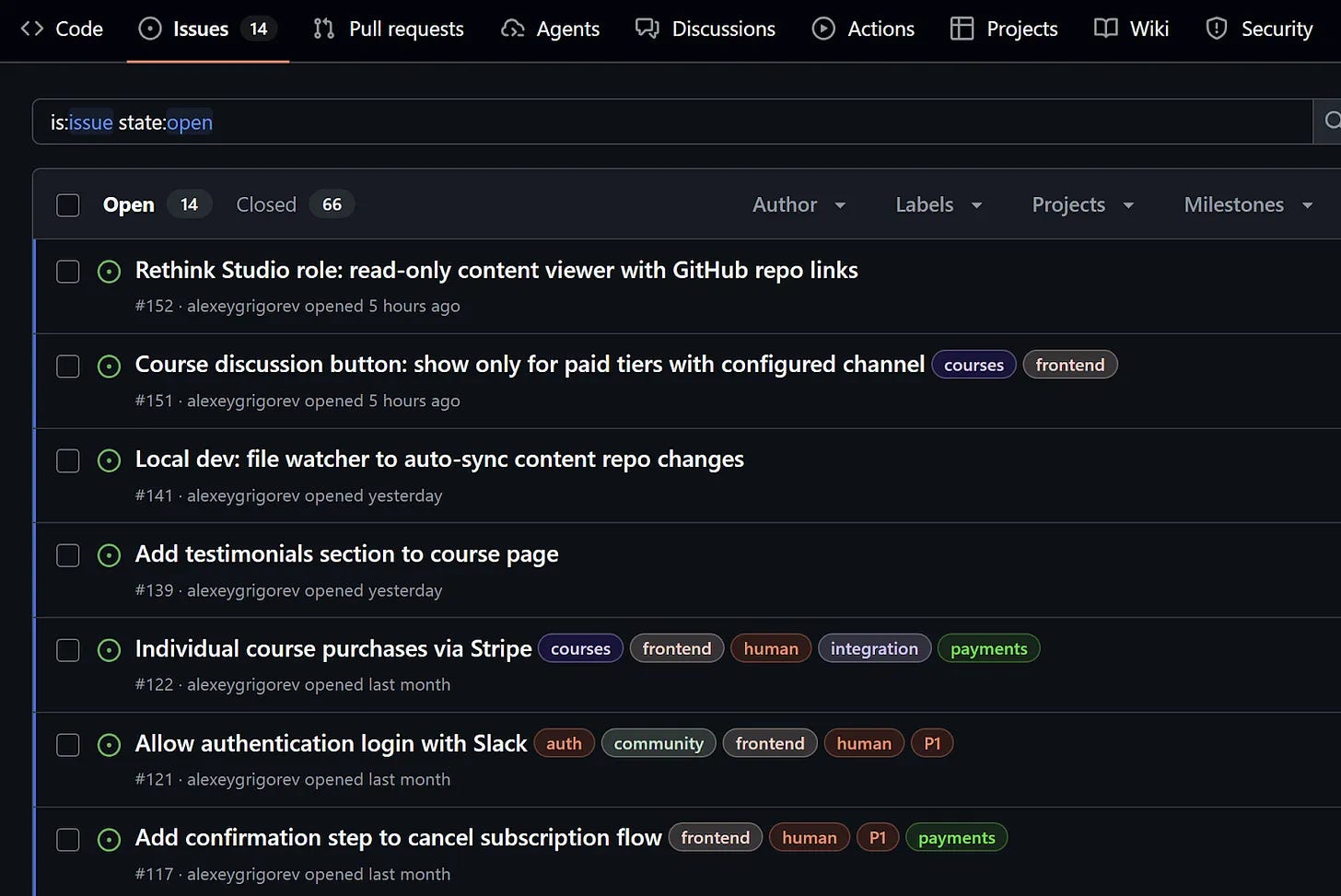Click the Agents cloud icon
This screenshot has height=896, width=1341.
pos(513,29)
